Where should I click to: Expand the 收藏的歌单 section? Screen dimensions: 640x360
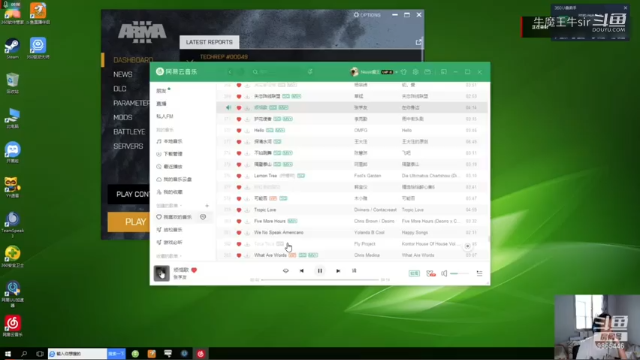pyautogui.click(x=169, y=256)
